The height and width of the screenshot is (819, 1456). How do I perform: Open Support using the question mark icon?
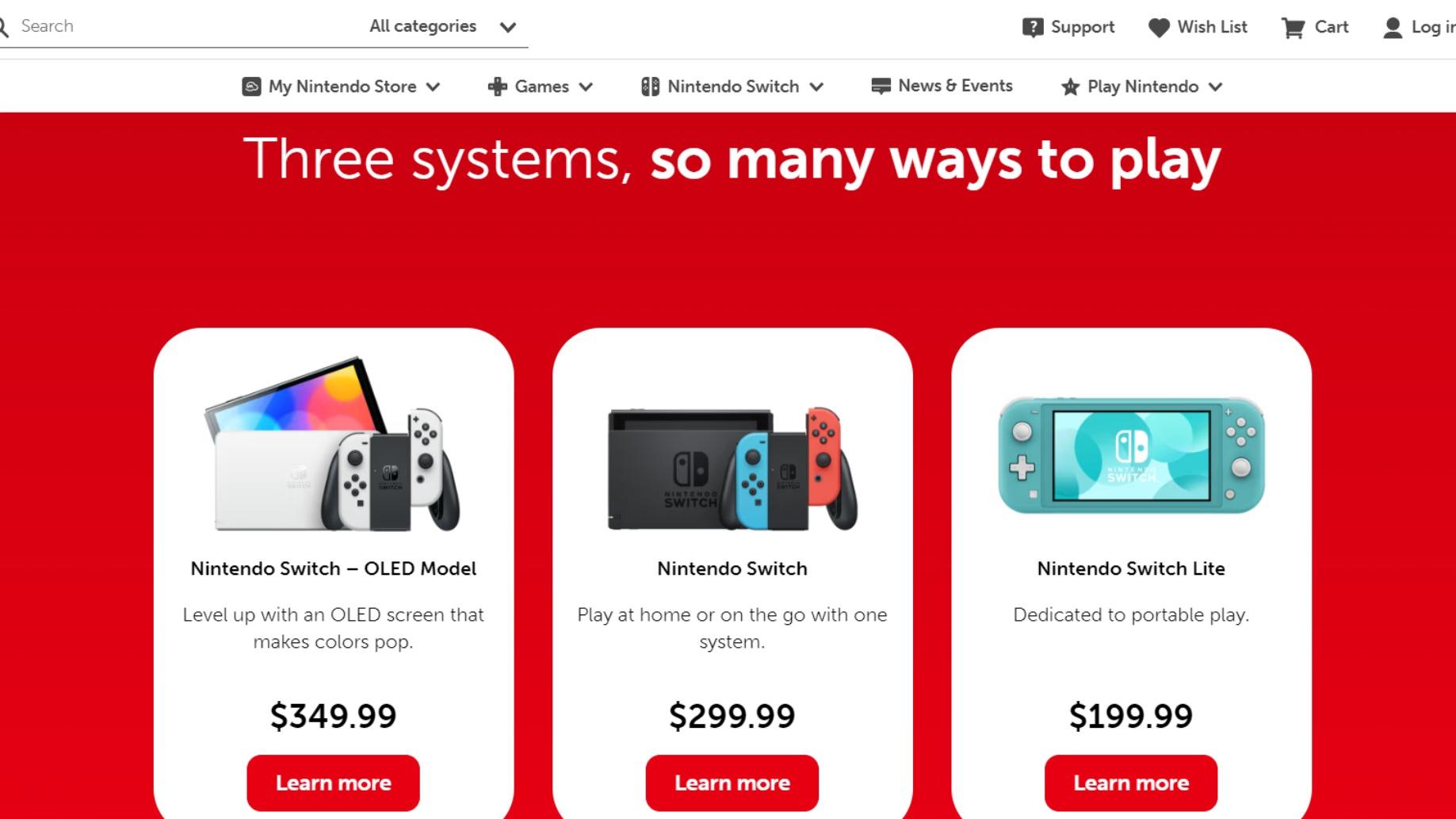[1033, 26]
